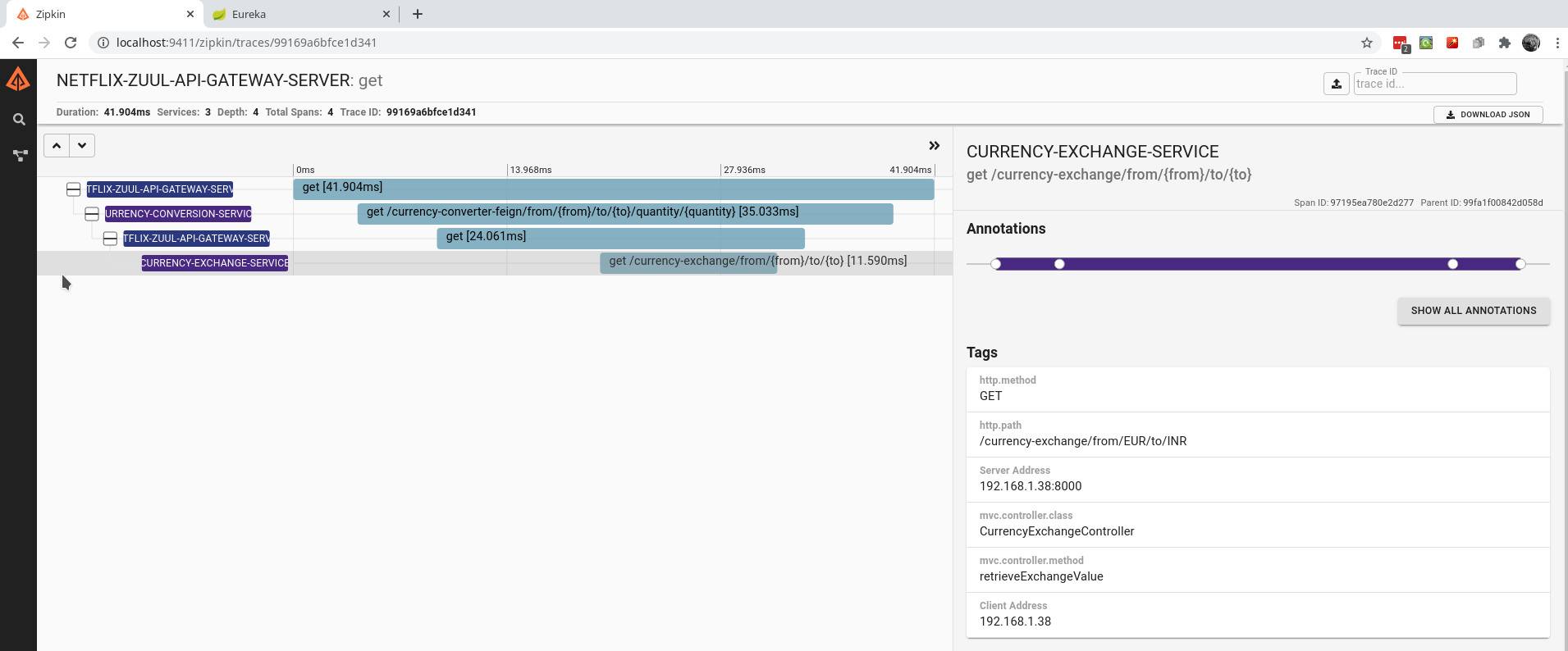Select the CURRENCY-EXCHANGE-SERVICE service label

tap(215, 263)
